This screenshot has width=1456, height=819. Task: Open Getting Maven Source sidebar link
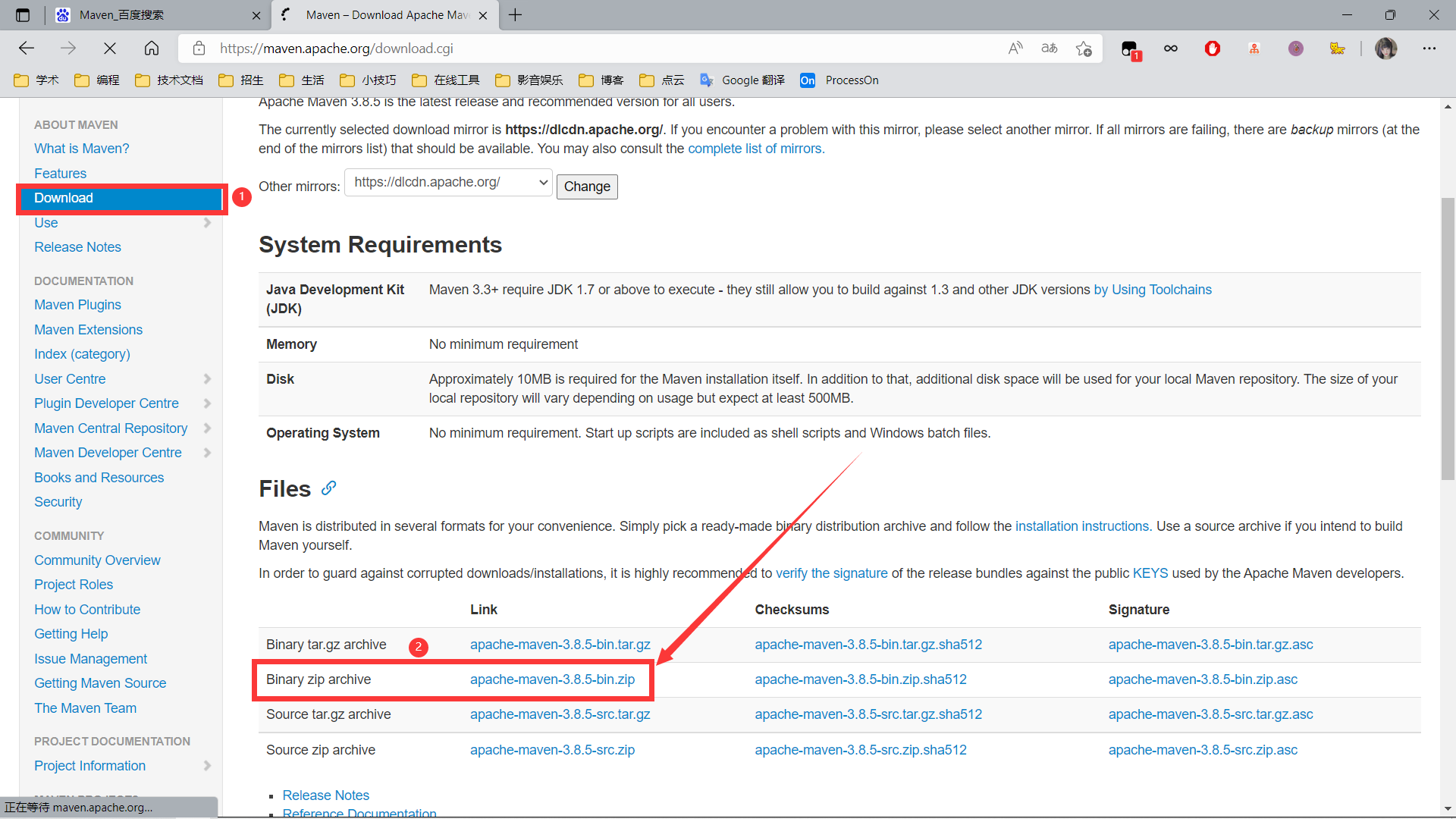pyautogui.click(x=100, y=683)
